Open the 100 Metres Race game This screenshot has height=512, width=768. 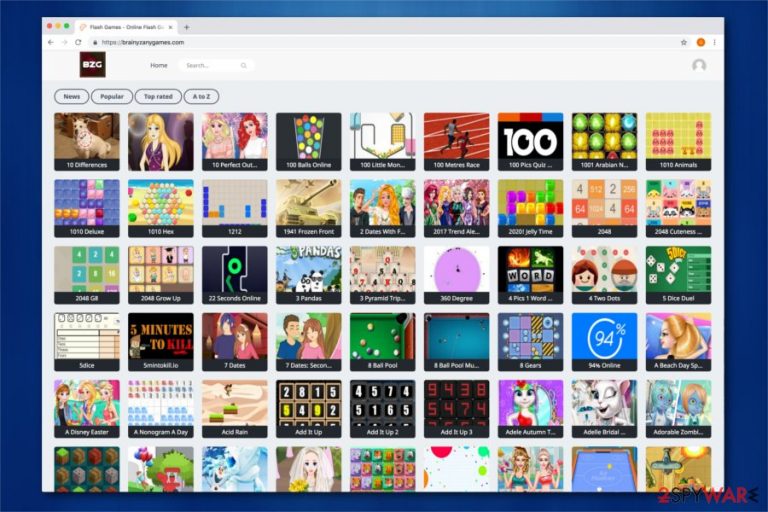456,142
